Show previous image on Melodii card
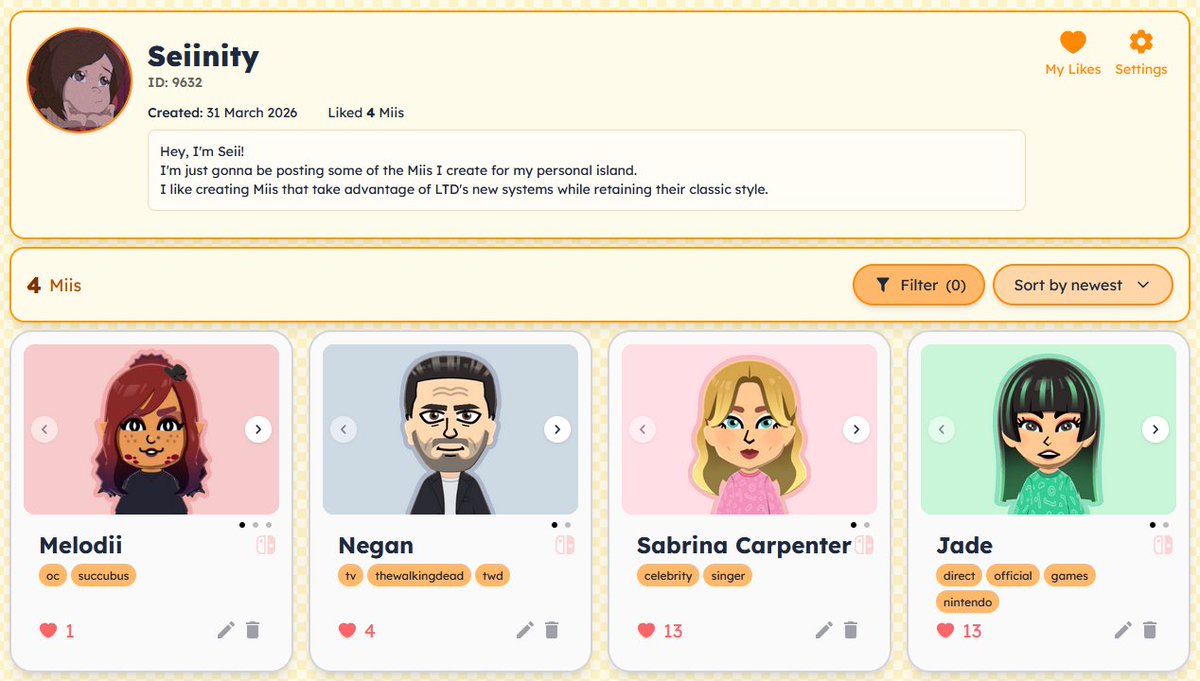The width and height of the screenshot is (1200, 681). (44, 429)
